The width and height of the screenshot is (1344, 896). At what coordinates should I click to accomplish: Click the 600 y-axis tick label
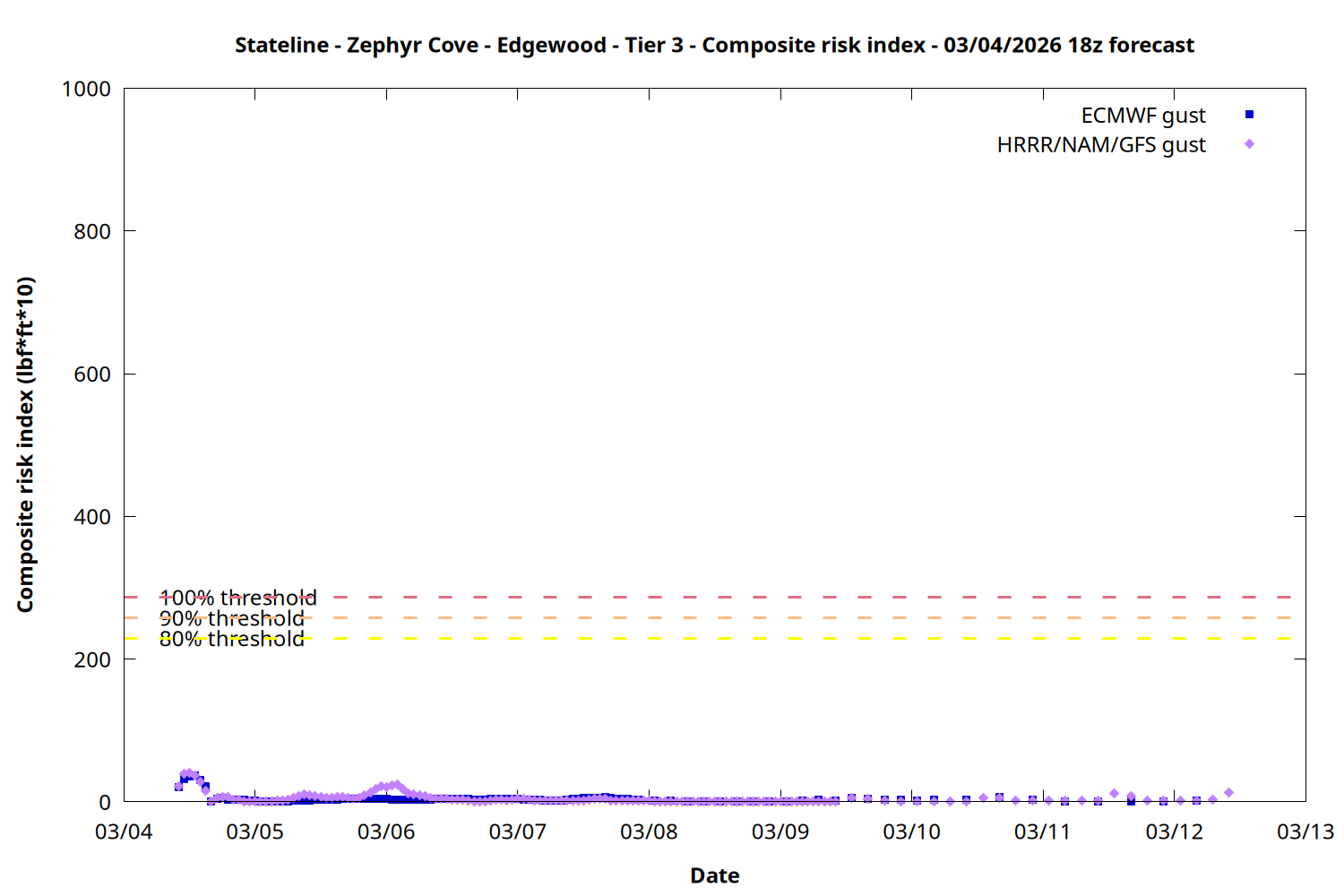(x=92, y=375)
